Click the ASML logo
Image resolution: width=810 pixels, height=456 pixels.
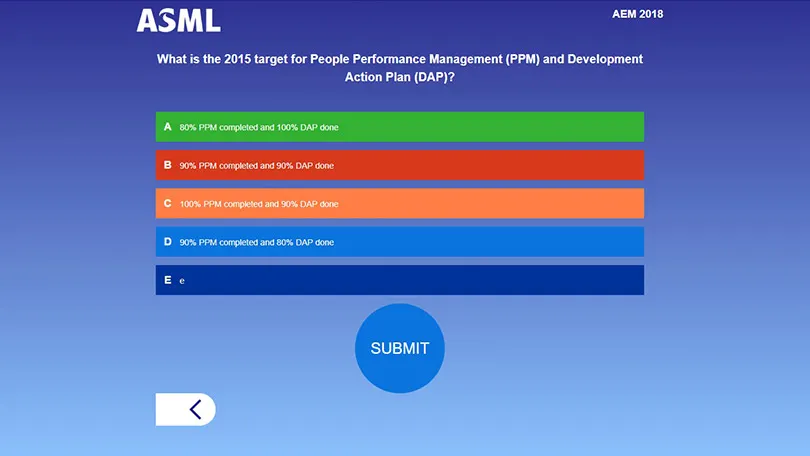tap(179, 21)
